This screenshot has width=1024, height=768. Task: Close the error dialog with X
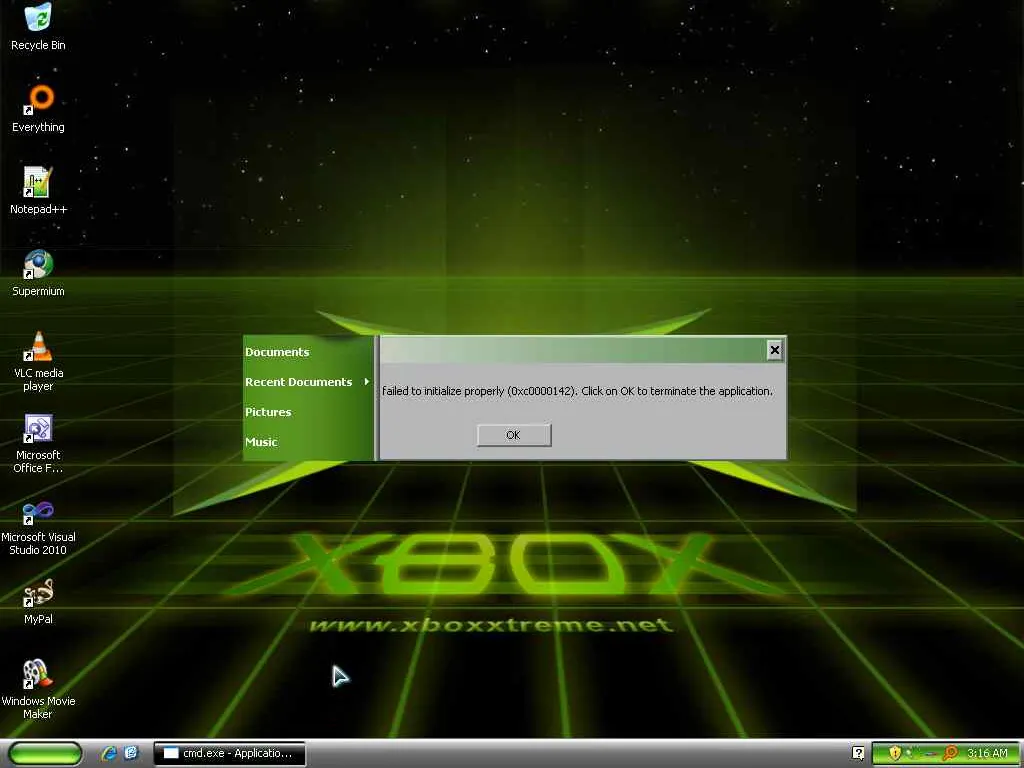click(775, 350)
